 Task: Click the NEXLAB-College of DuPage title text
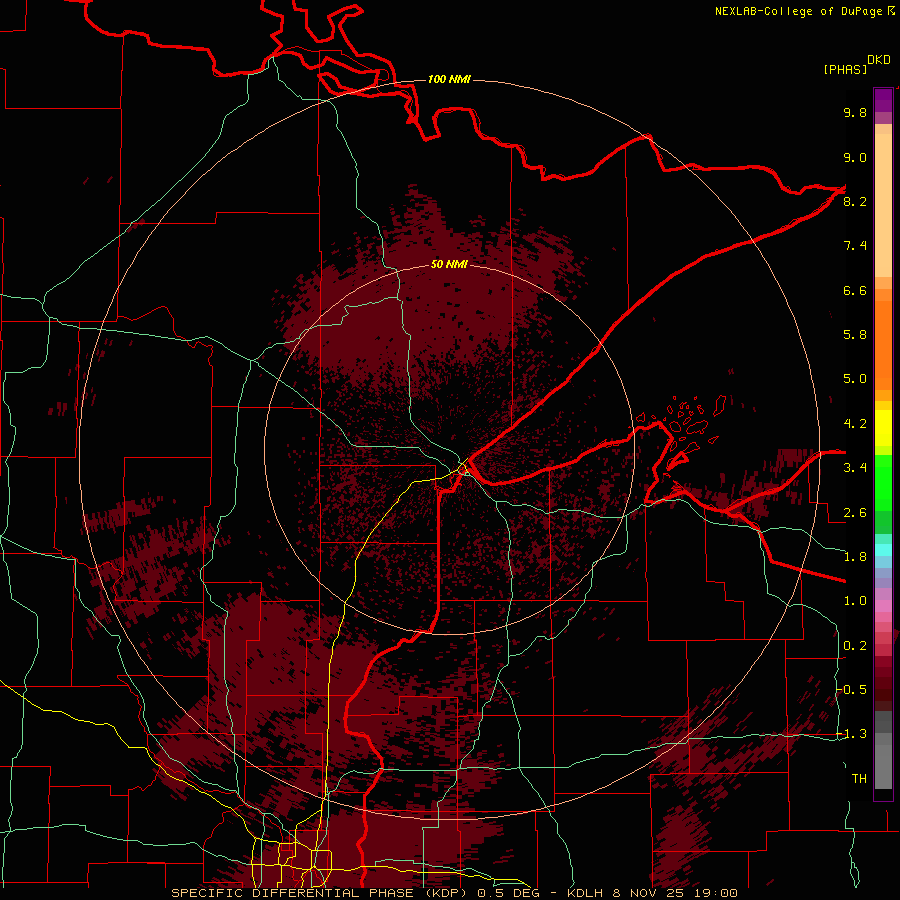pyautogui.click(x=800, y=11)
